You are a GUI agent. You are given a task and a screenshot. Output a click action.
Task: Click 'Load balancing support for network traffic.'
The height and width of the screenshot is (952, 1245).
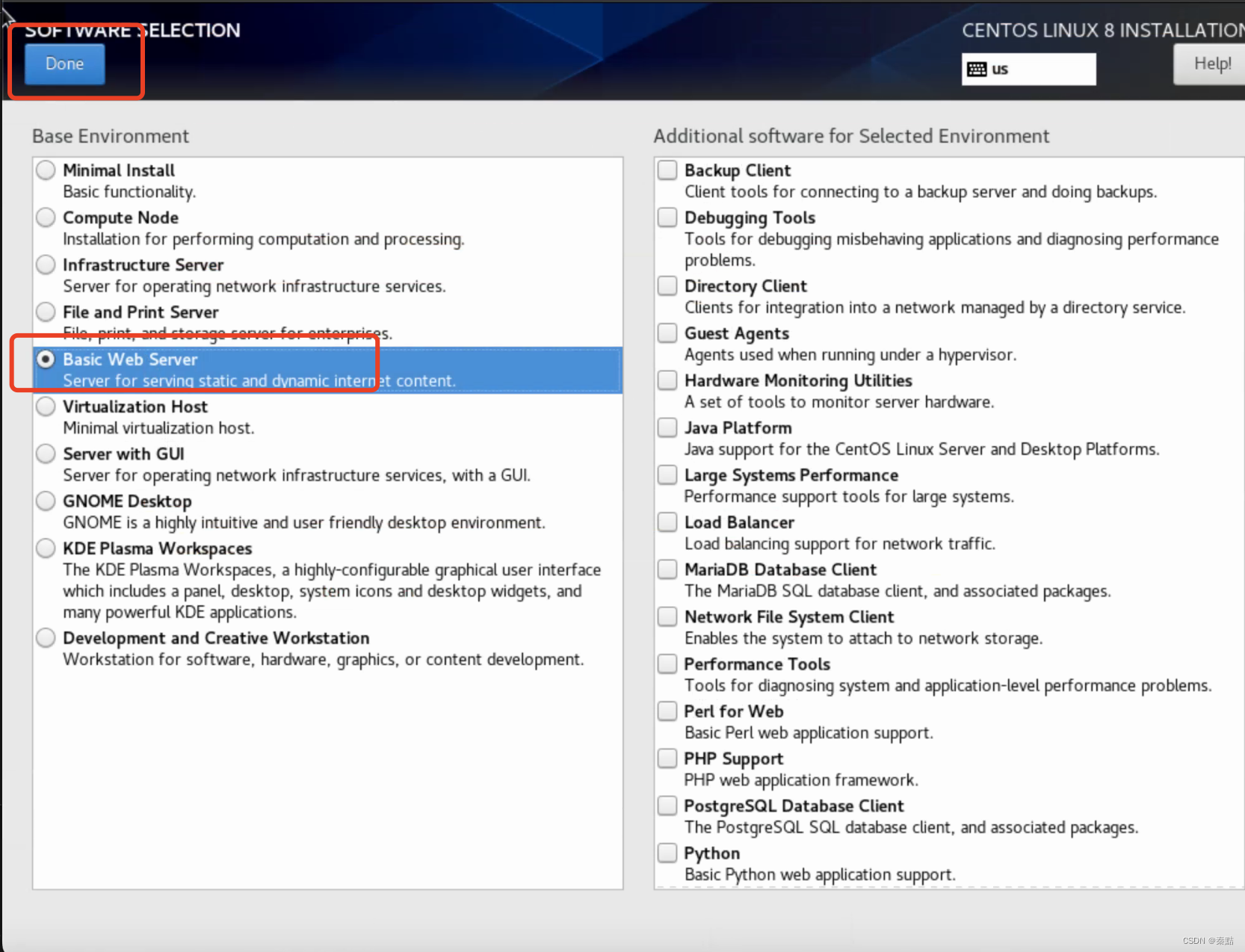840,544
